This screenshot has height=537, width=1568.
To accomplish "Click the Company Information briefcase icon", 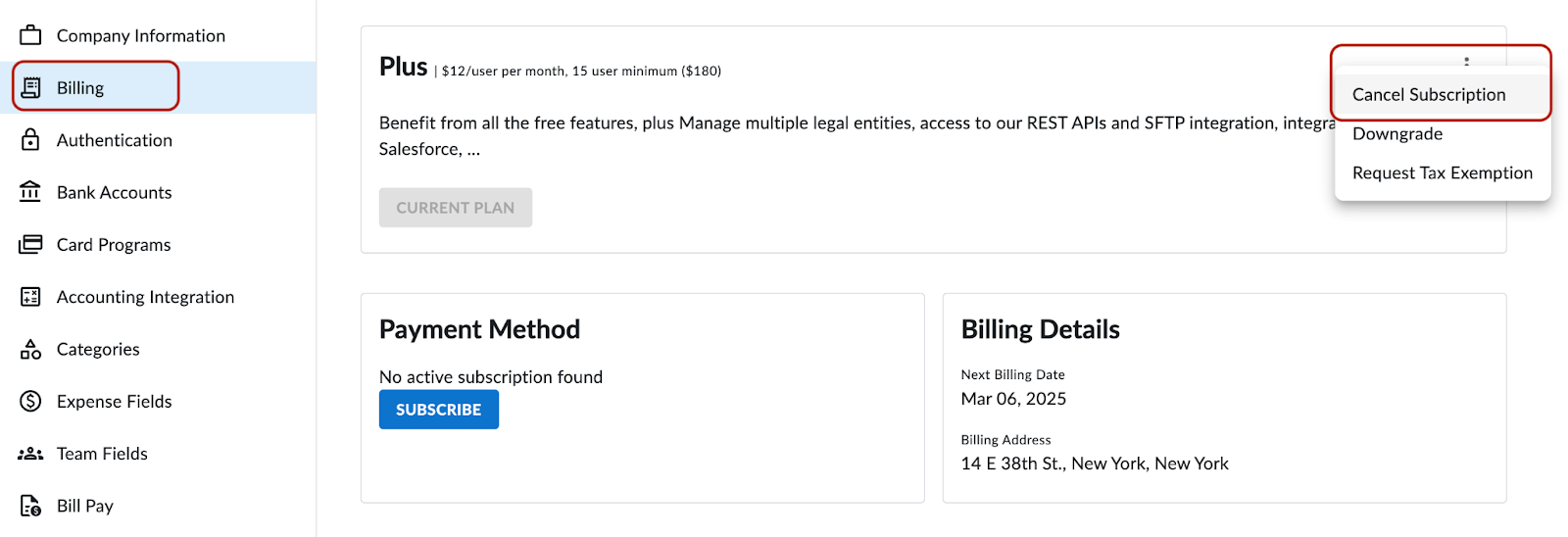I will [x=30, y=35].
